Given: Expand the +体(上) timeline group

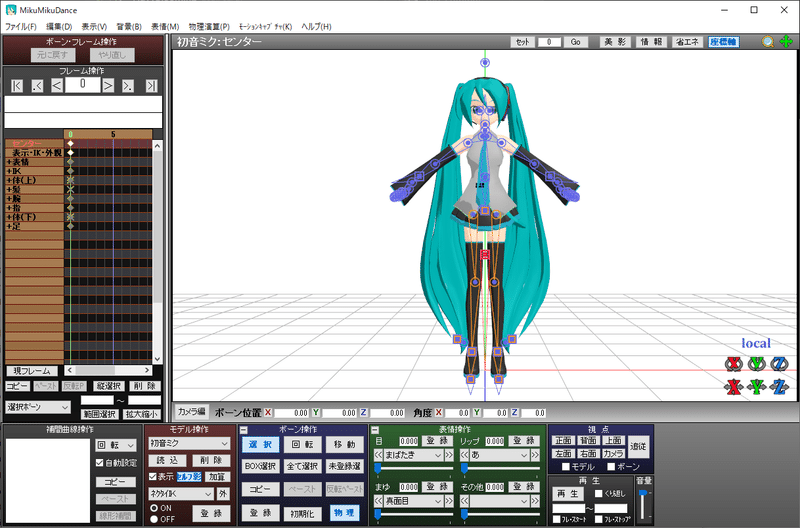Looking at the screenshot, I should (9, 180).
